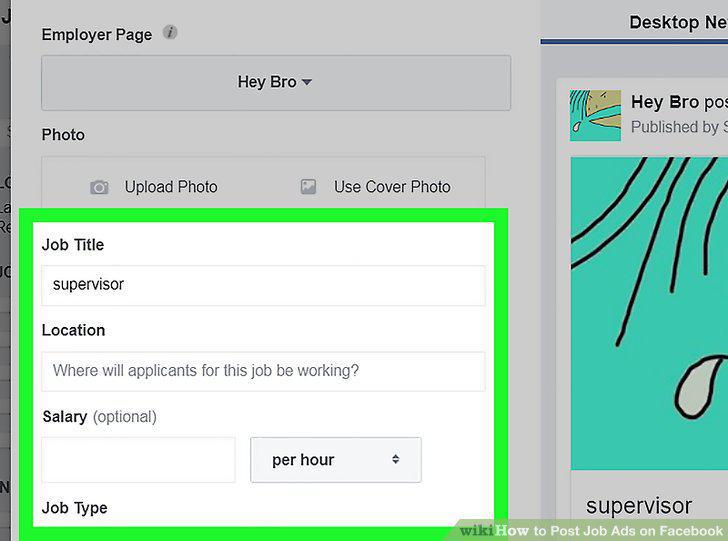Click the Hey Bro page profile thumbnail

coord(595,116)
